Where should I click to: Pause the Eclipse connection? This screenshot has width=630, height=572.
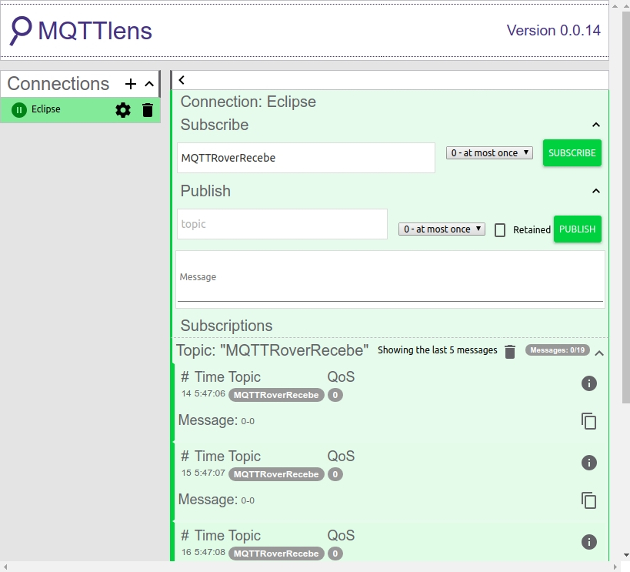19,110
